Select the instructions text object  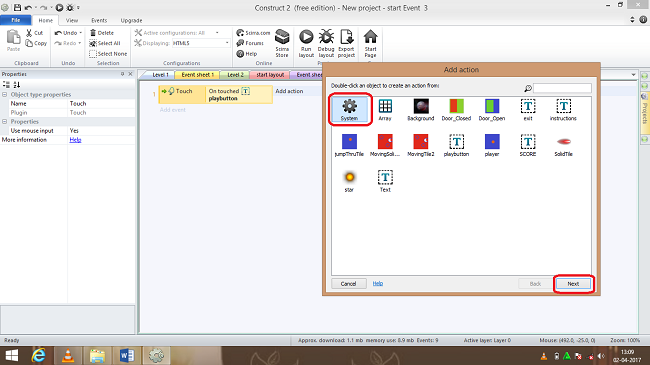(563, 110)
